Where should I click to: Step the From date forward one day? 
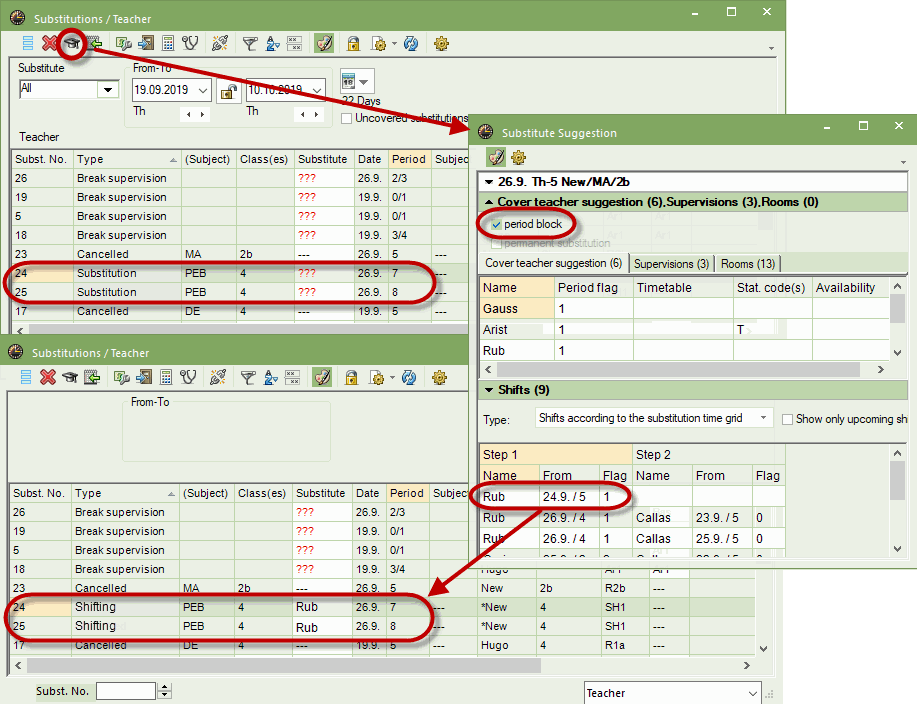(x=202, y=115)
